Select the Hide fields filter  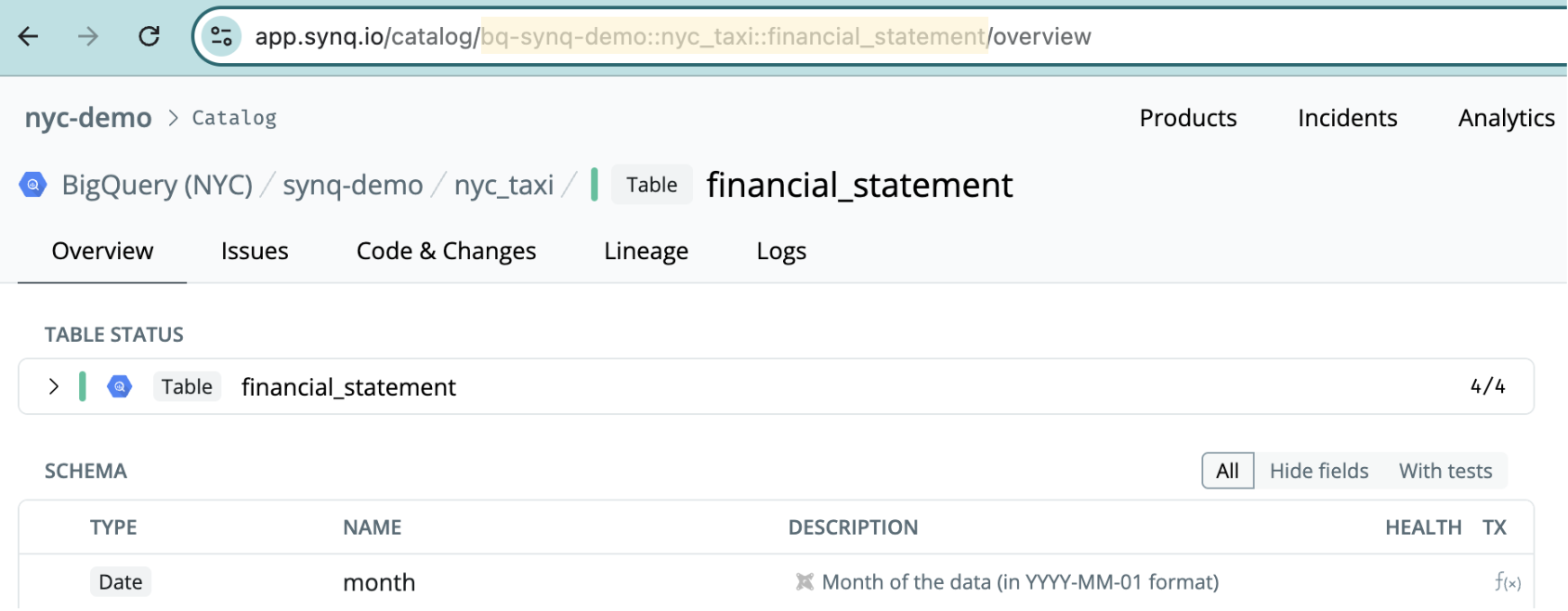click(1319, 471)
